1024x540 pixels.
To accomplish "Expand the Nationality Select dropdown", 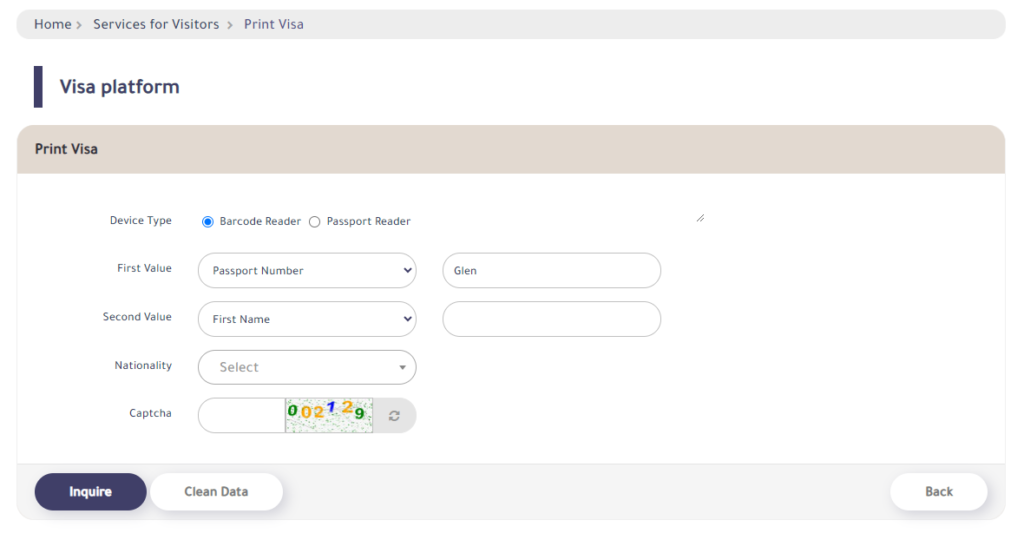I will click(307, 367).
